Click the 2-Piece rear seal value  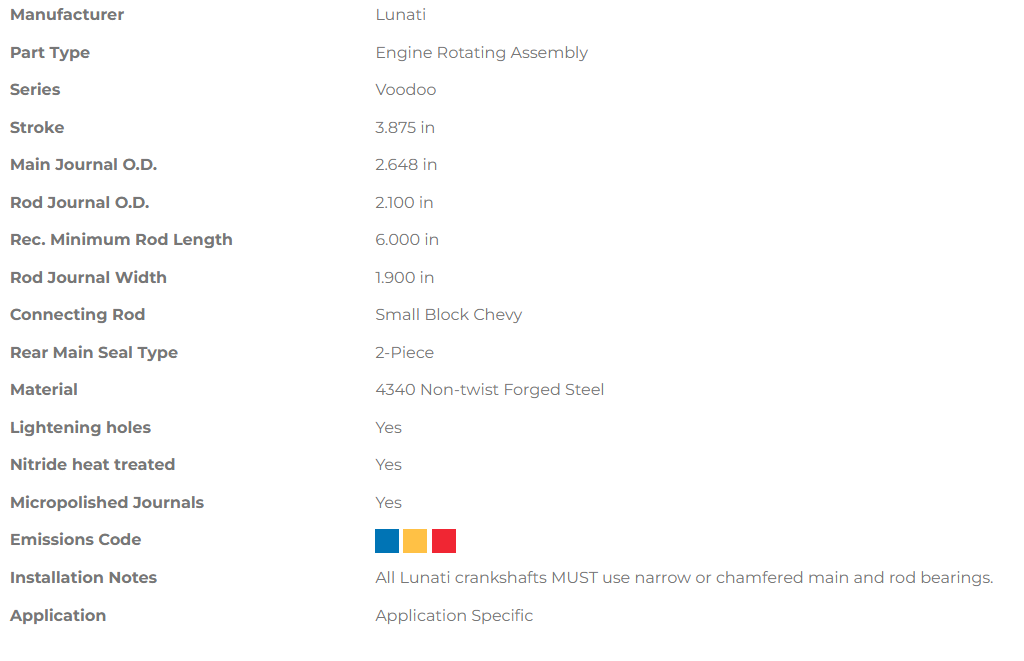(x=404, y=353)
